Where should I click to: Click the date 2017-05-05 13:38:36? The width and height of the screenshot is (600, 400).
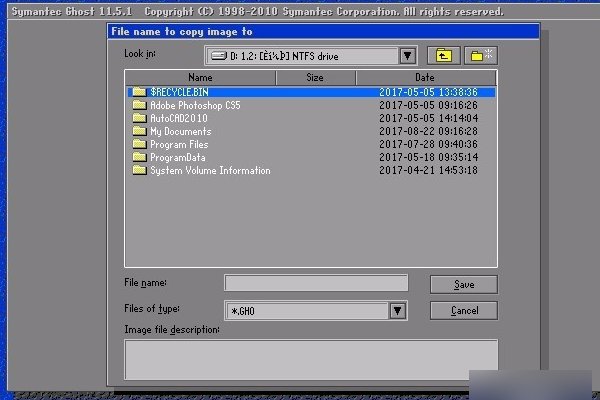pyautogui.click(x=428, y=92)
